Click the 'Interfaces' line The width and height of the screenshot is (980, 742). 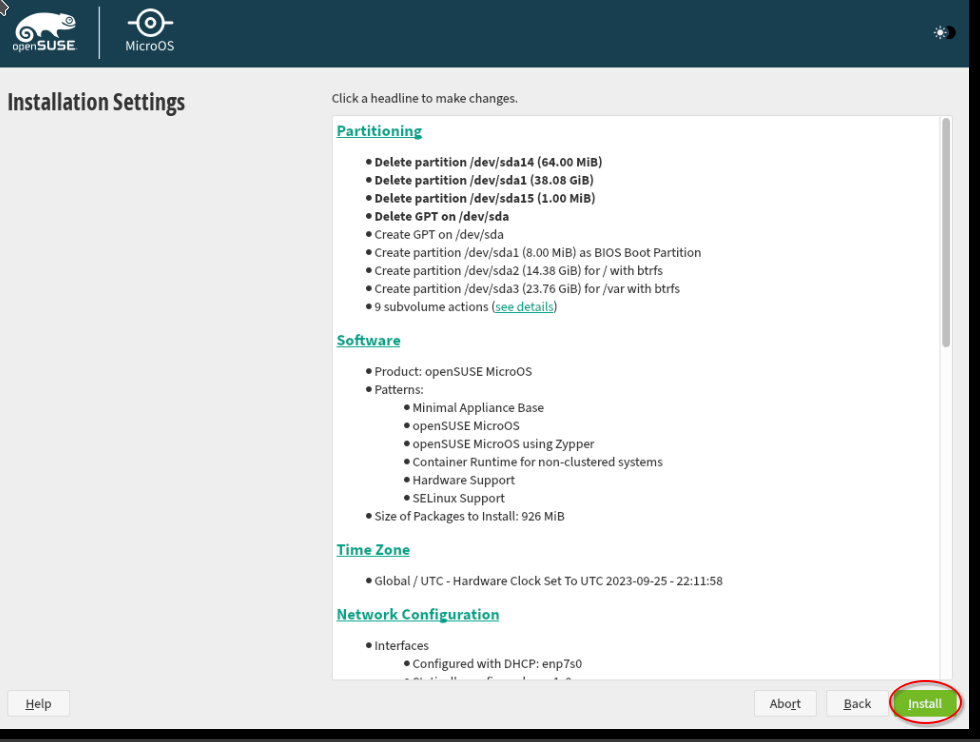click(x=401, y=646)
